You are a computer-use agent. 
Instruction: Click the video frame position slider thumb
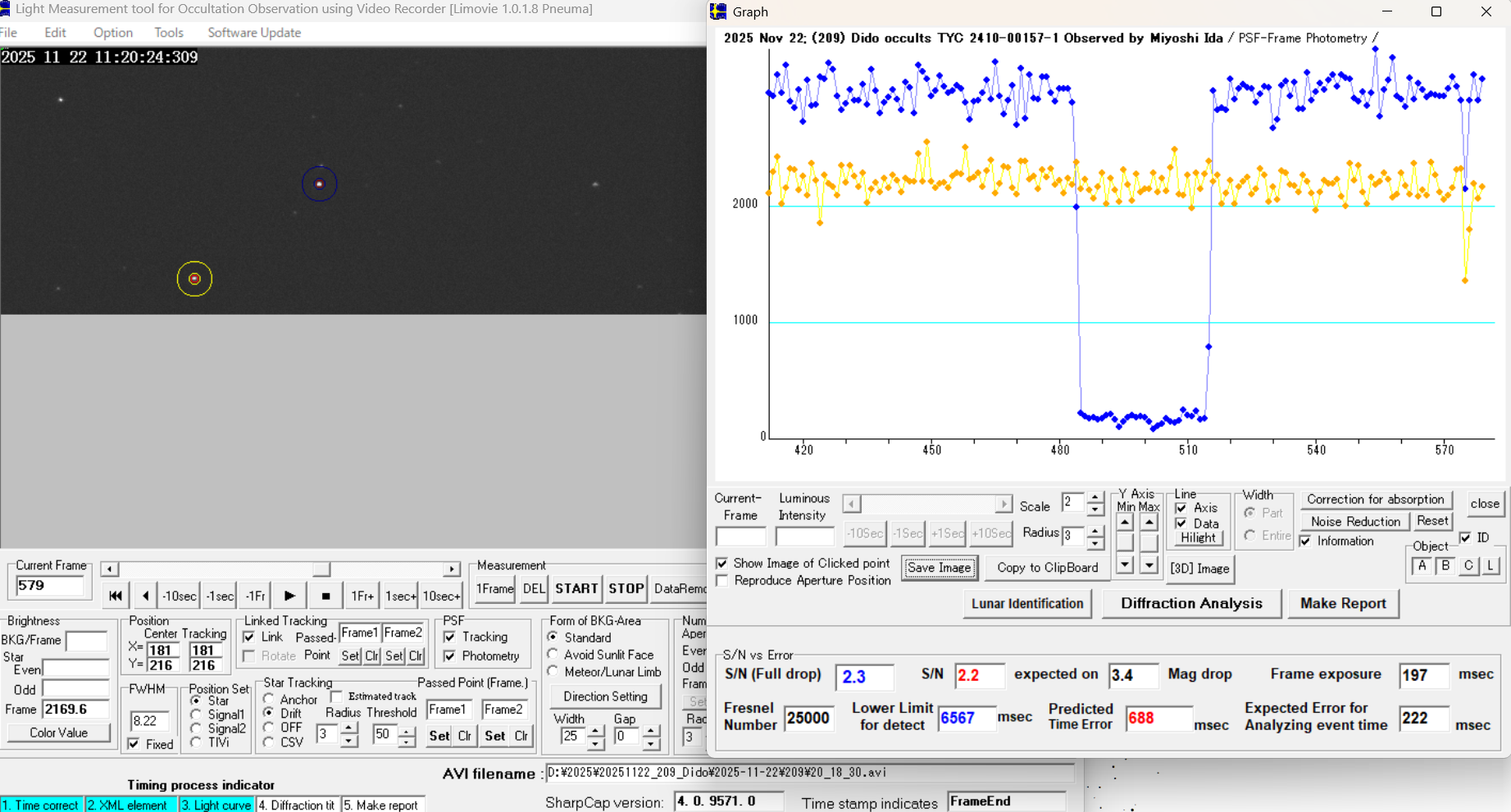[x=321, y=569]
